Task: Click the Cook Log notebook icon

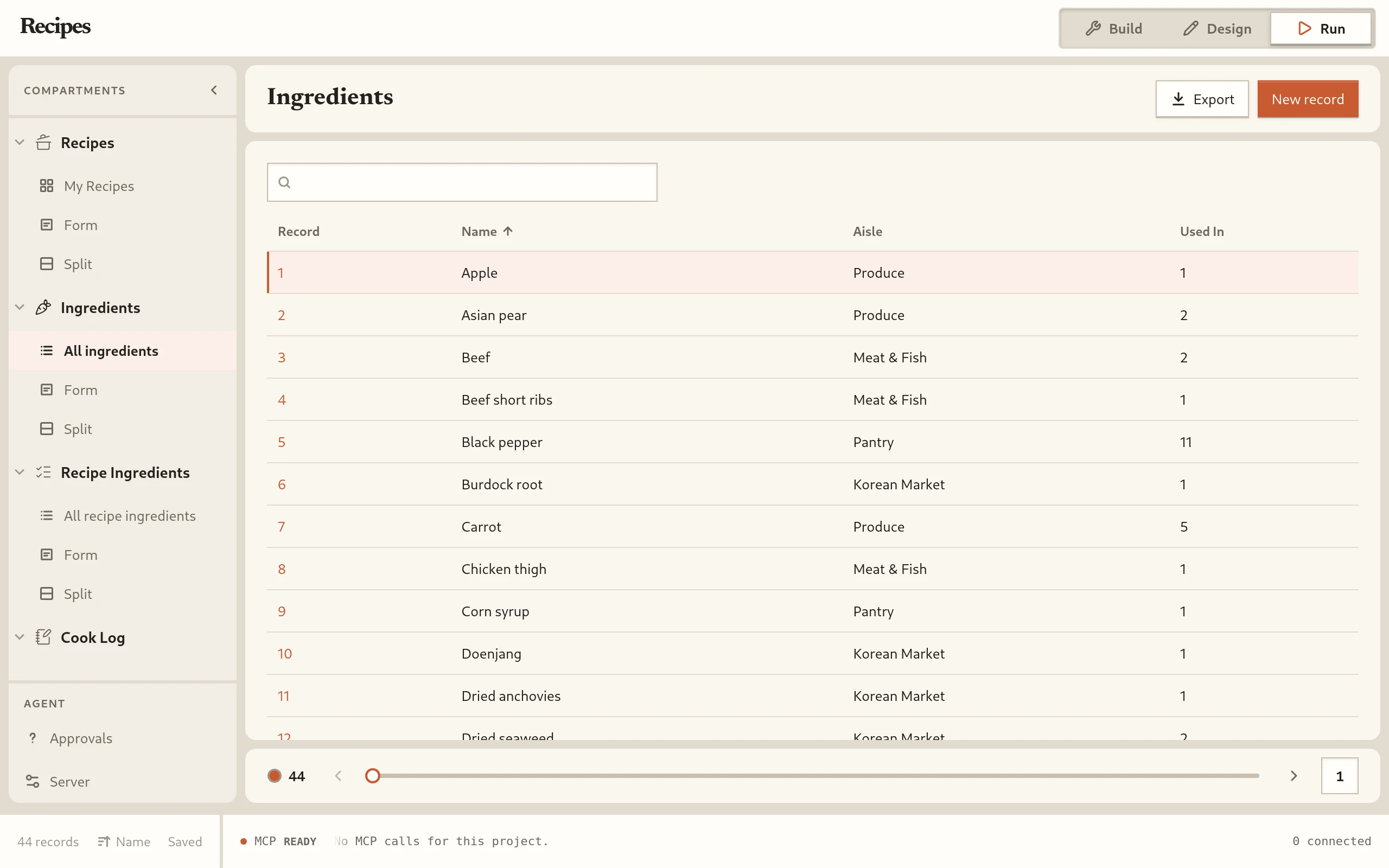Action: pyautogui.click(x=43, y=637)
